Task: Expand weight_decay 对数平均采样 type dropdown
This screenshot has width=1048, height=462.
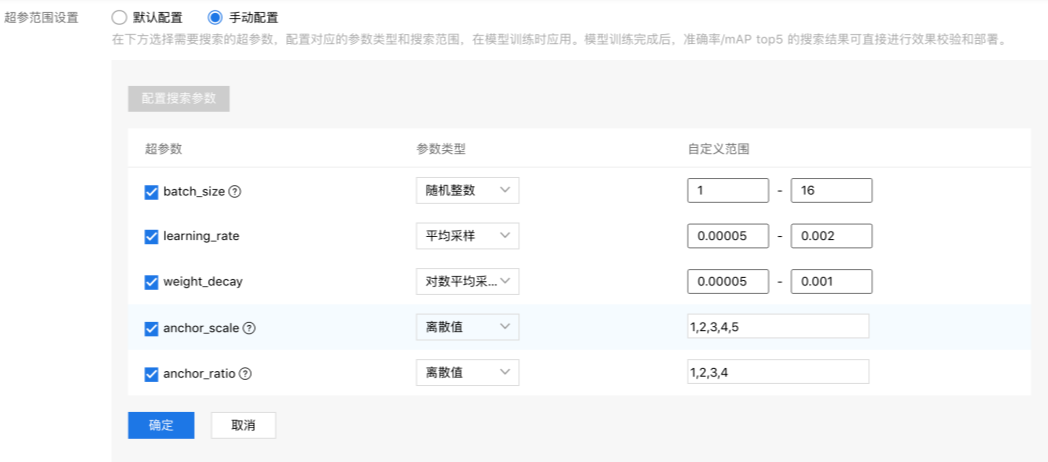Action: pyautogui.click(x=467, y=282)
